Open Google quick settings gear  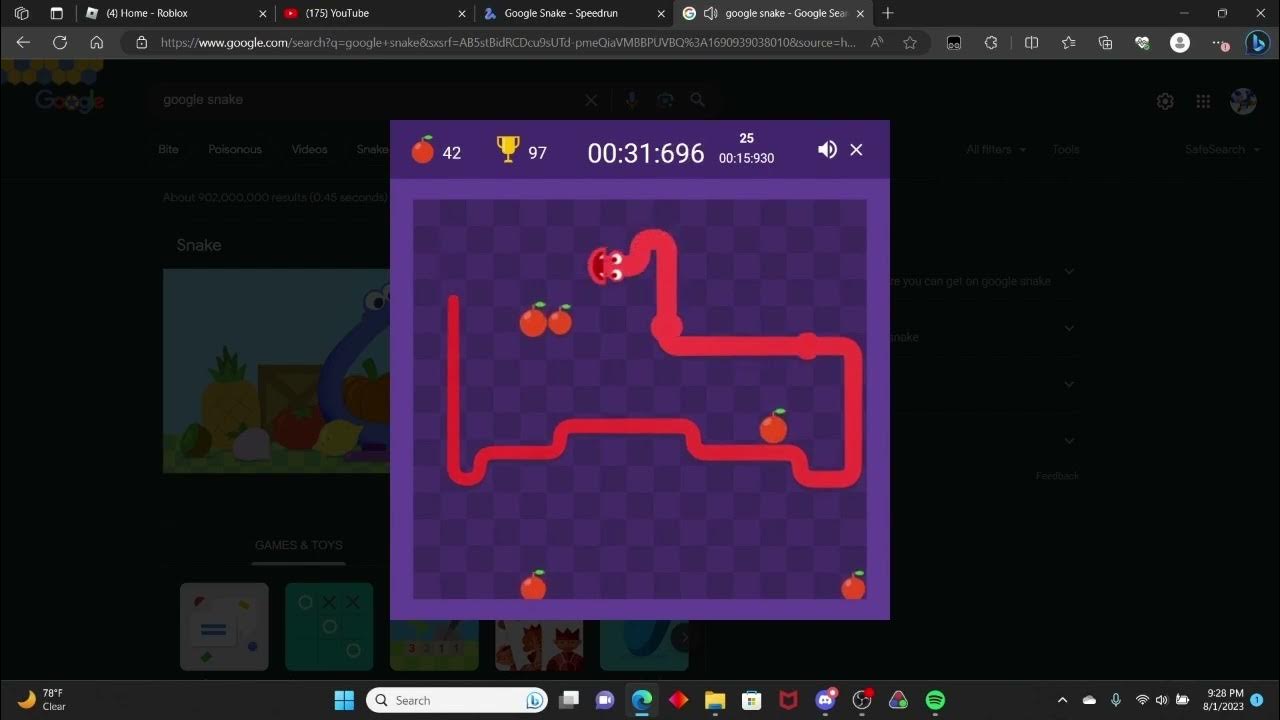tap(1165, 101)
